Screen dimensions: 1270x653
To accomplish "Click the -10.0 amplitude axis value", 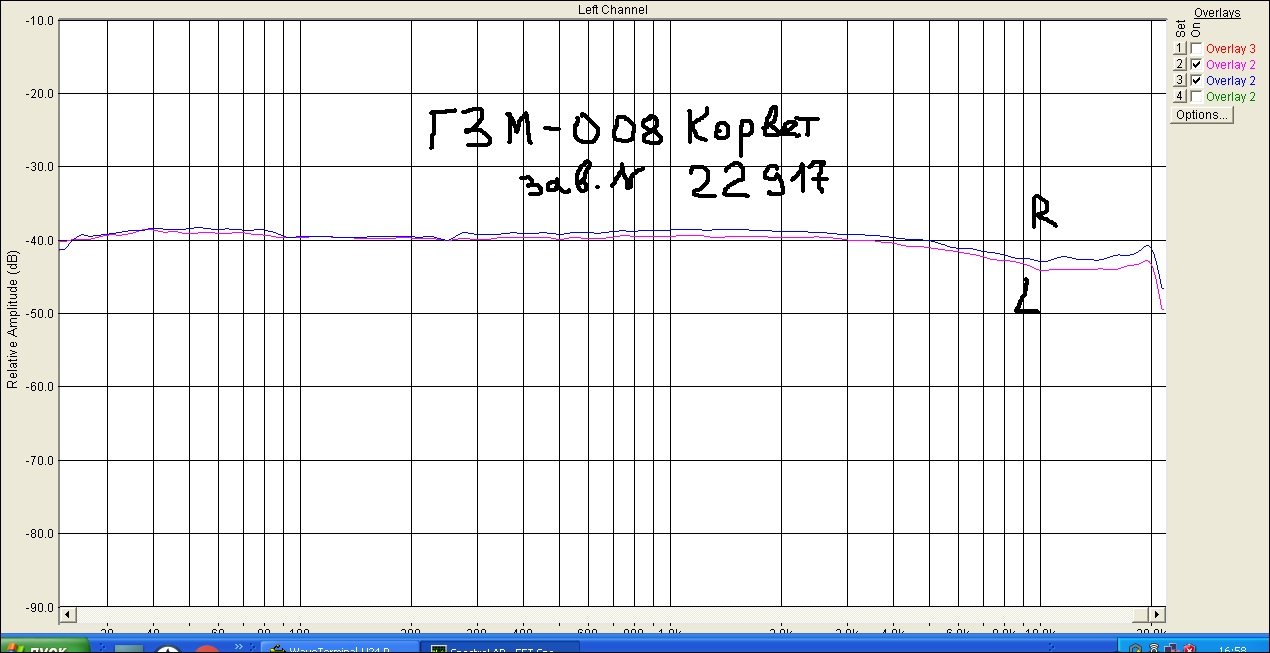I will click(39, 20).
